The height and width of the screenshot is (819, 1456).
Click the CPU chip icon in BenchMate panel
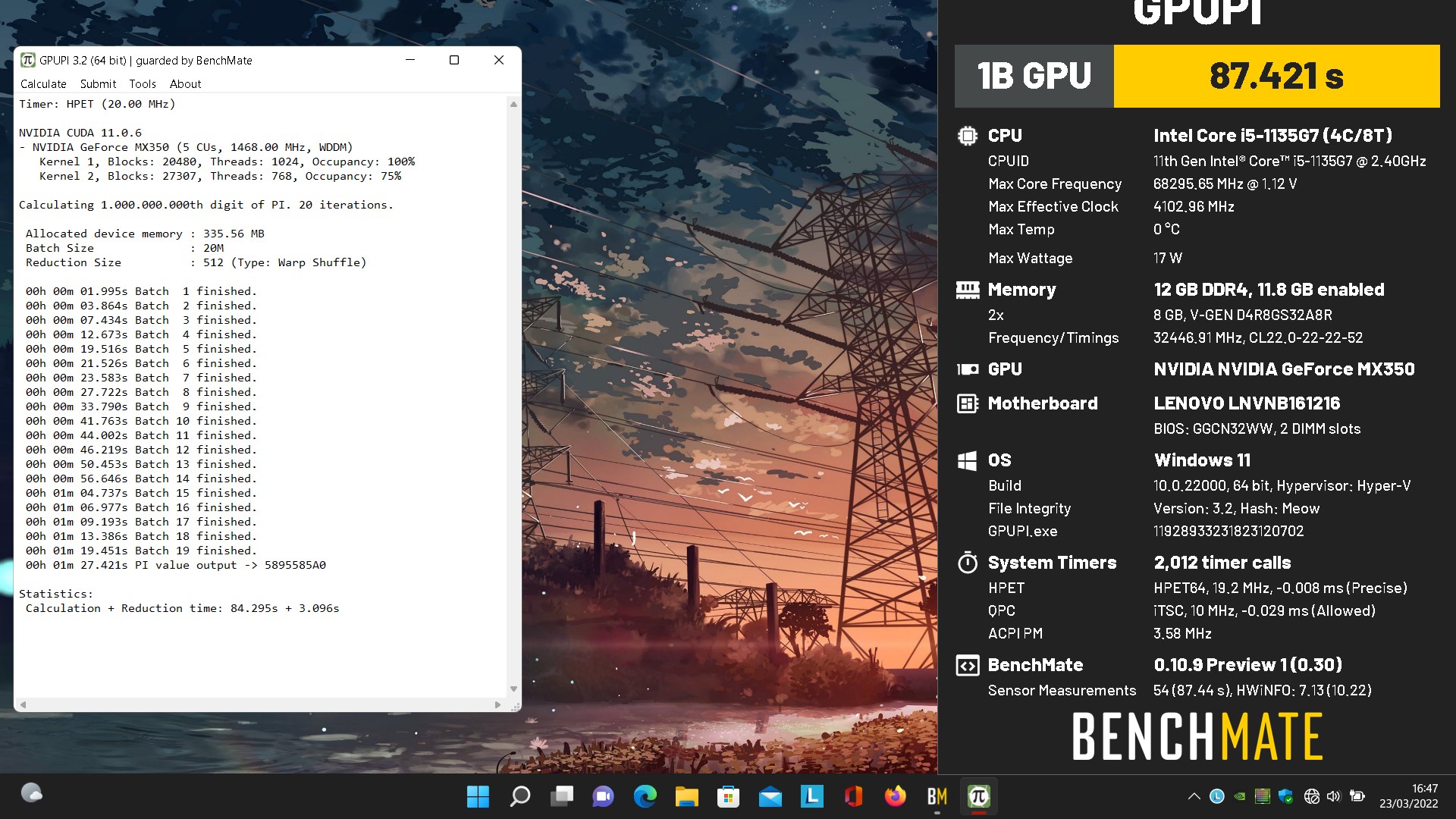(968, 136)
